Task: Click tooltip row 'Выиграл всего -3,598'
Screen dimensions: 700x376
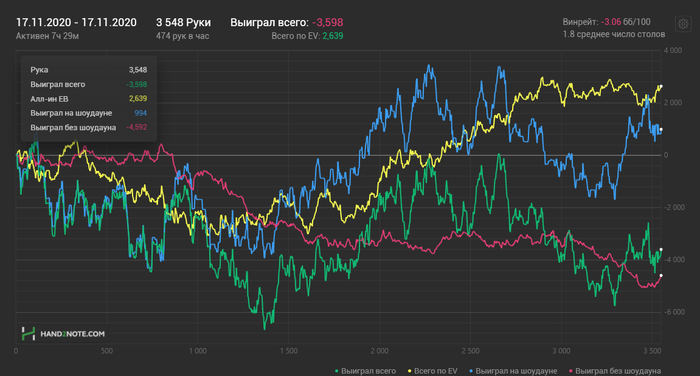Action: [88, 84]
